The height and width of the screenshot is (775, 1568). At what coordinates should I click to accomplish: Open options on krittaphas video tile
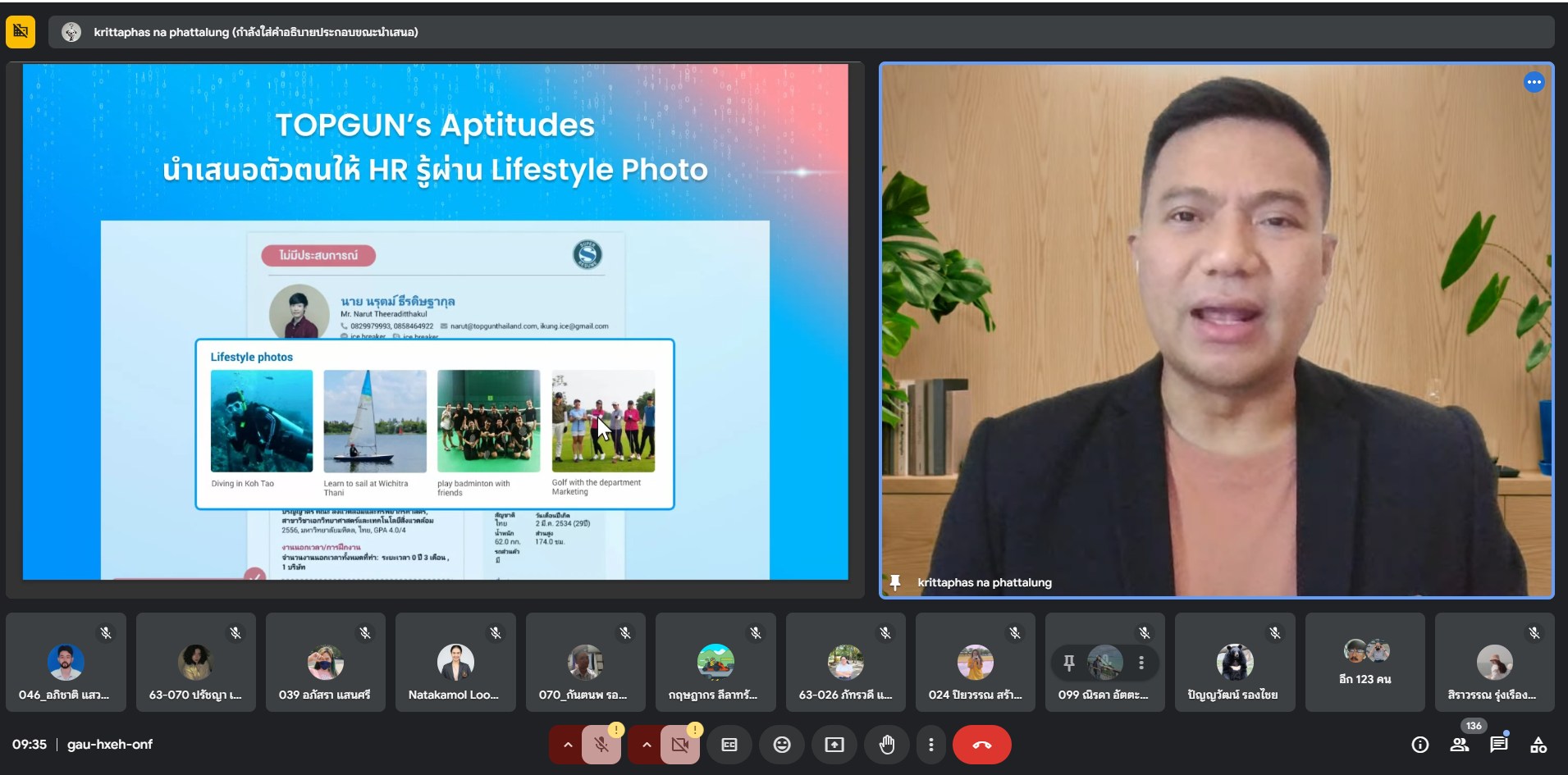point(1534,82)
